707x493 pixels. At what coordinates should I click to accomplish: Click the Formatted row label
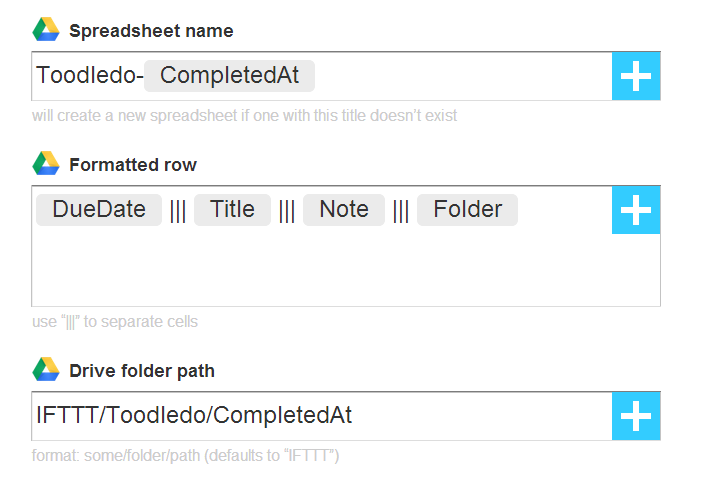133,165
